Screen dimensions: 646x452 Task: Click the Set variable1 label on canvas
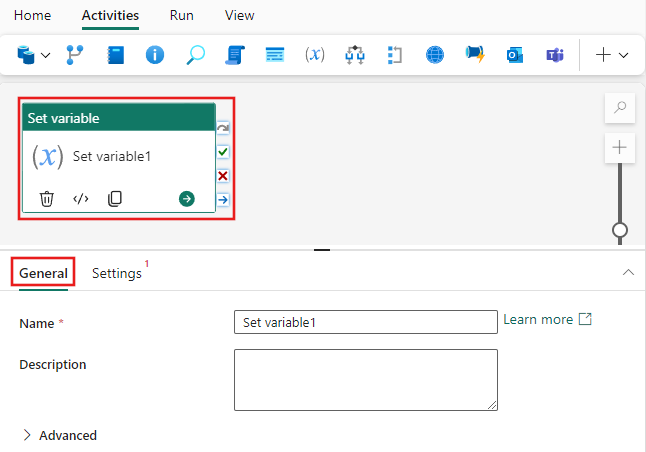tap(112, 156)
